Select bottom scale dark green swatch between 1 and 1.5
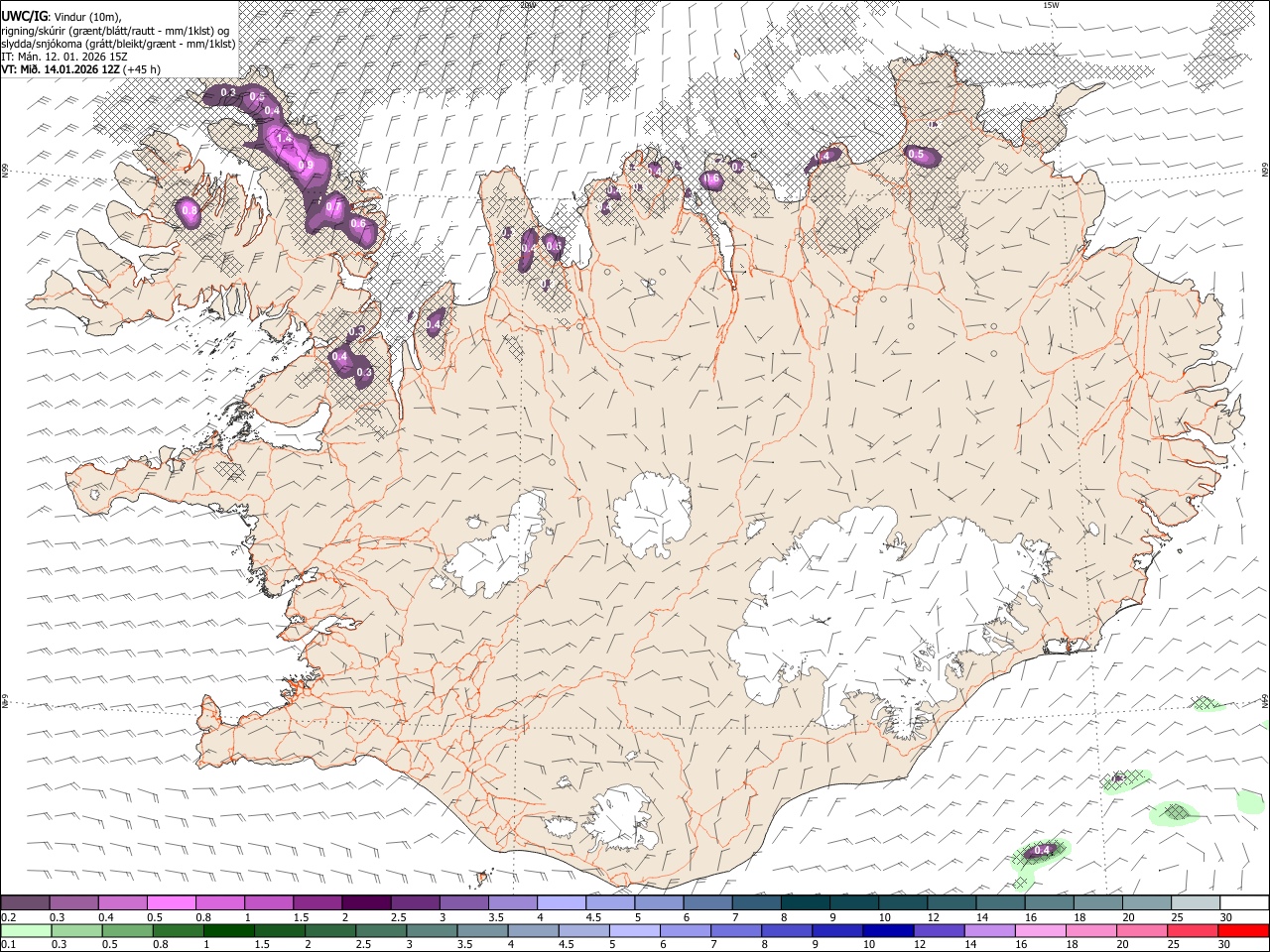 pos(228,930)
